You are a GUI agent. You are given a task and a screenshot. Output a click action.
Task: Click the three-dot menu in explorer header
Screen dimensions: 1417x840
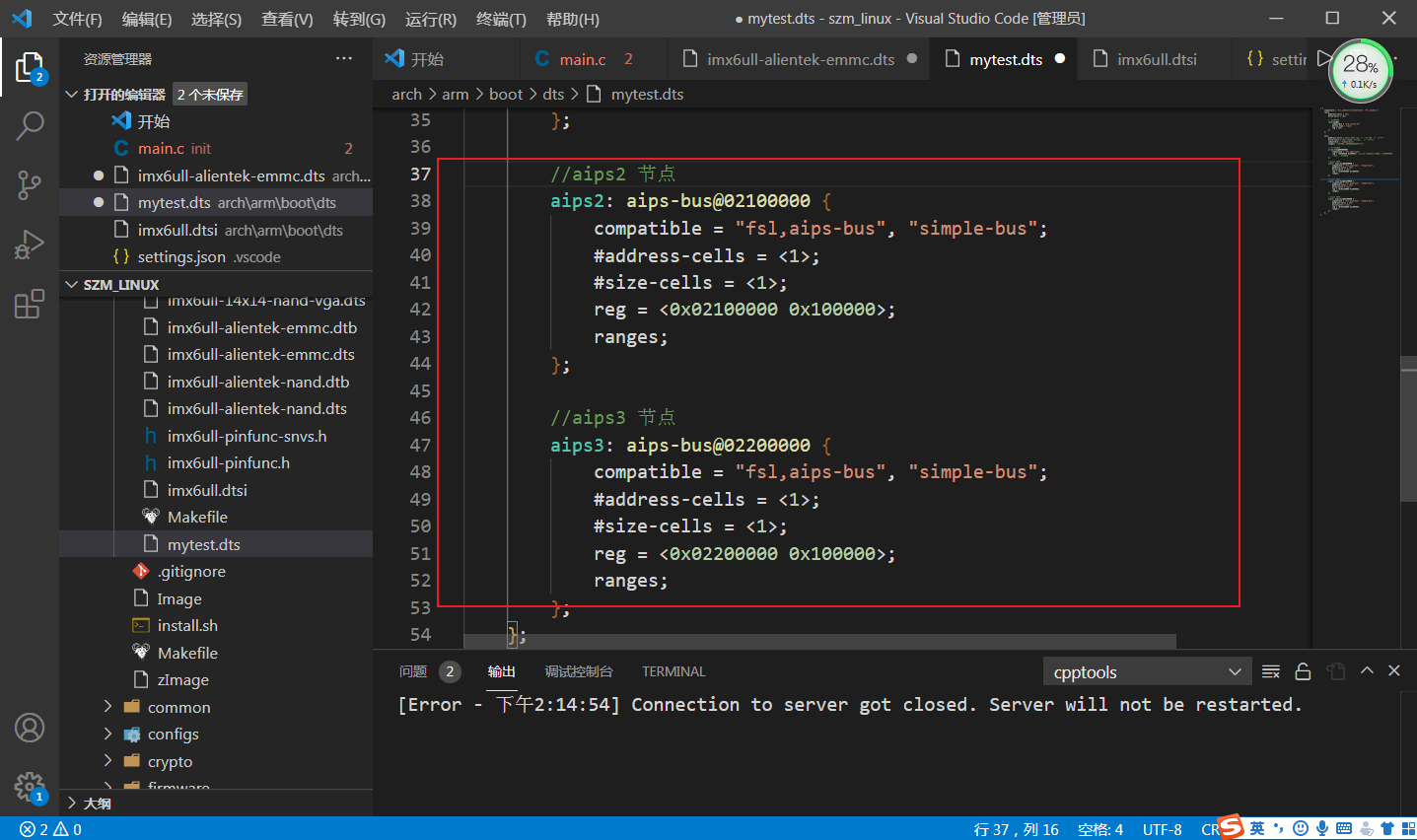(344, 59)
